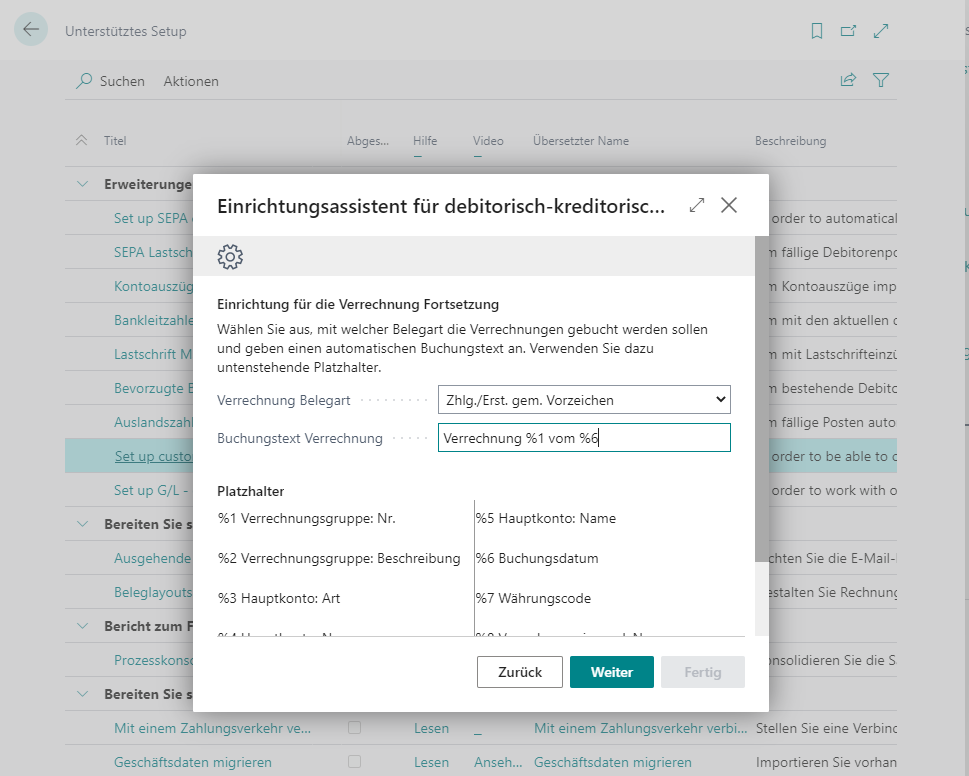The width and height of the screenshot is (969, 776).
Task: Click the Zurück button
Action: [520, 672]
